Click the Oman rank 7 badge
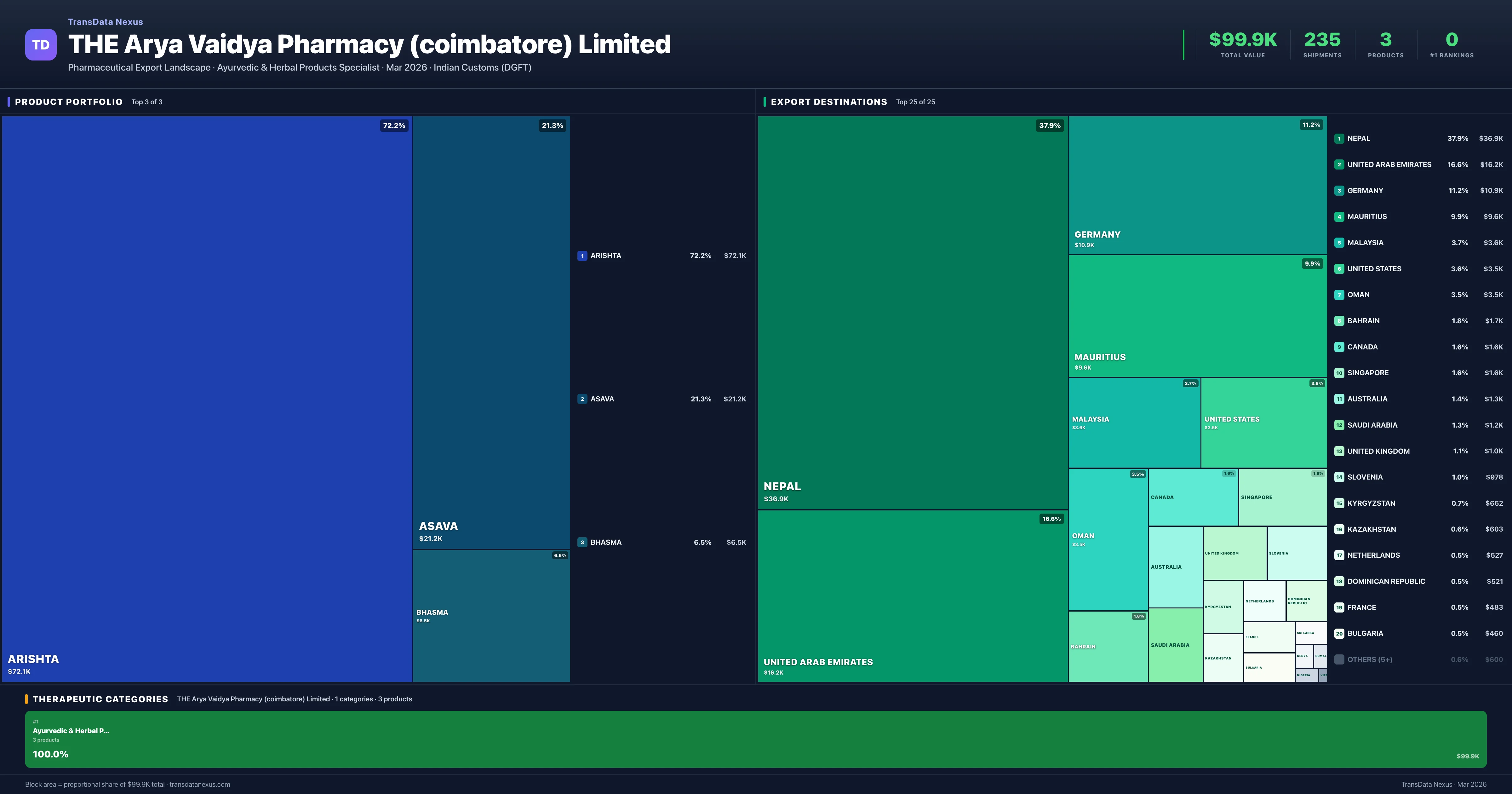Viewport: 1512px width, 794px height. pos(1339,295)
